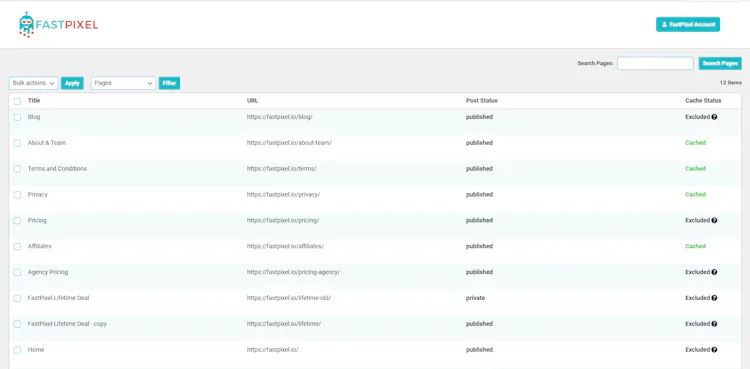Check the Privacy row checkbox
Screen dimensions: 750x369
tap(17, 195)
